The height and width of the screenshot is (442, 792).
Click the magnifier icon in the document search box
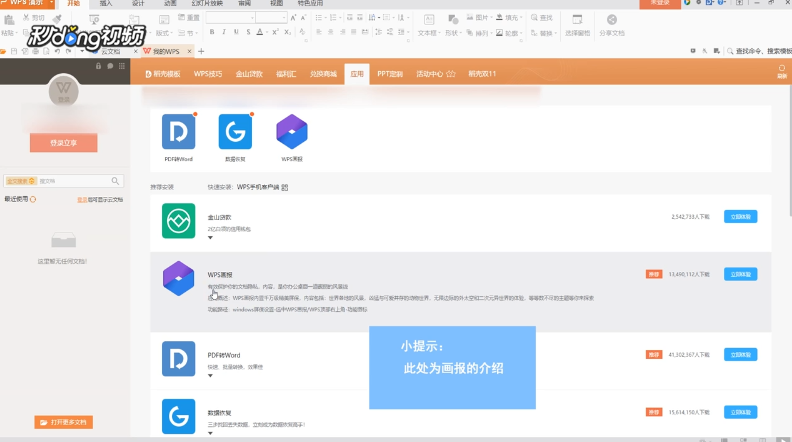115,181
